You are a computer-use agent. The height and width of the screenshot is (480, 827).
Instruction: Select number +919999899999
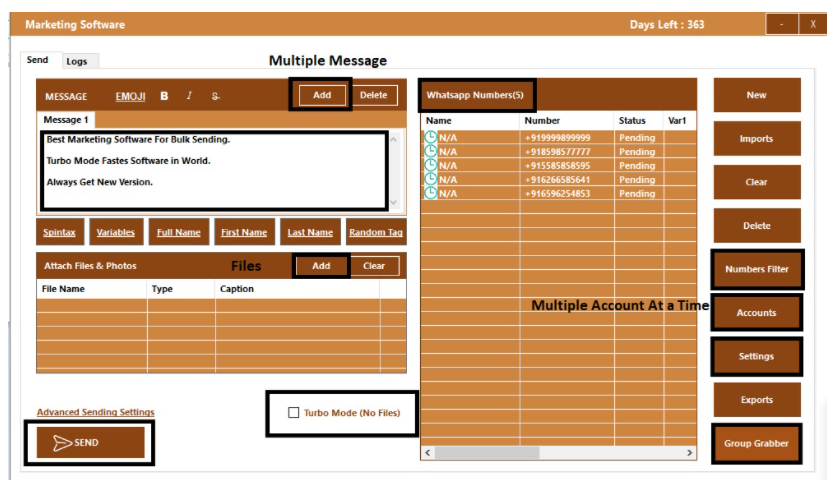click(557, 138)
